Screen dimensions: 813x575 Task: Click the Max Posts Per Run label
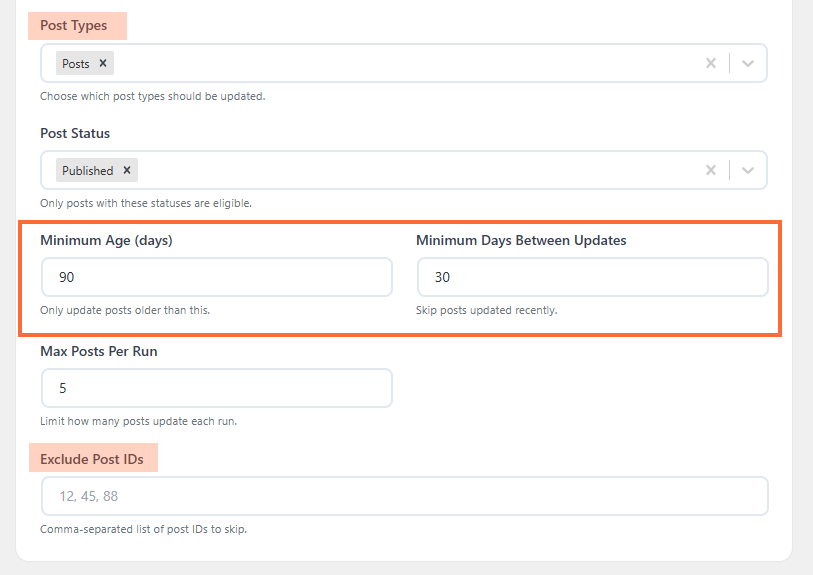[99, 352]
